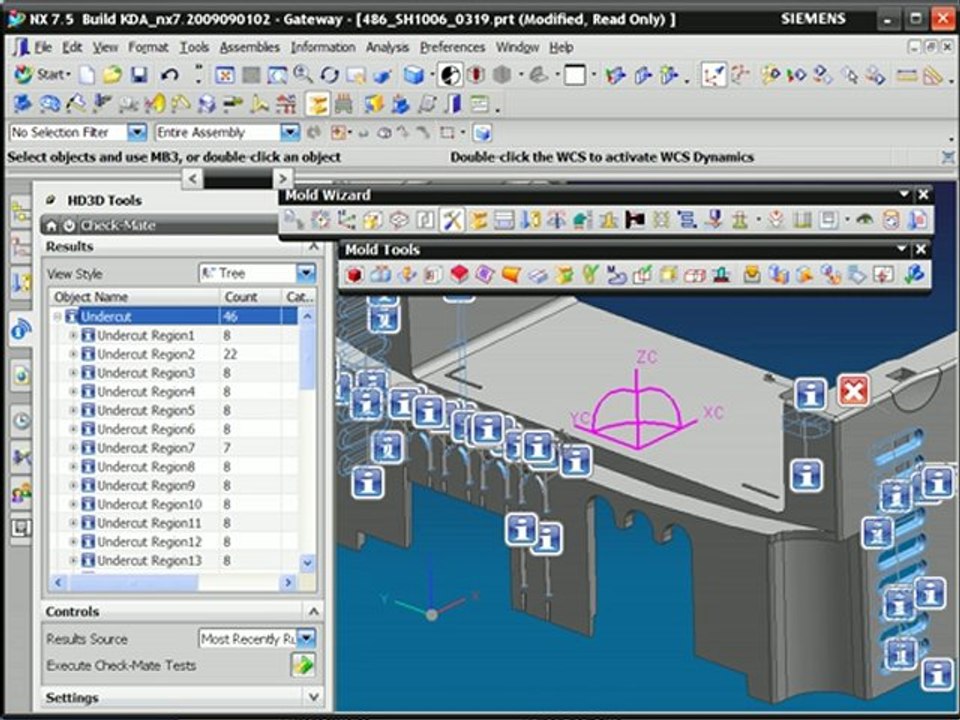This screenshot has width=960, height=720.
Task: Click the results horizontal scrollbar thumb
Action: (x=133, y=582)
